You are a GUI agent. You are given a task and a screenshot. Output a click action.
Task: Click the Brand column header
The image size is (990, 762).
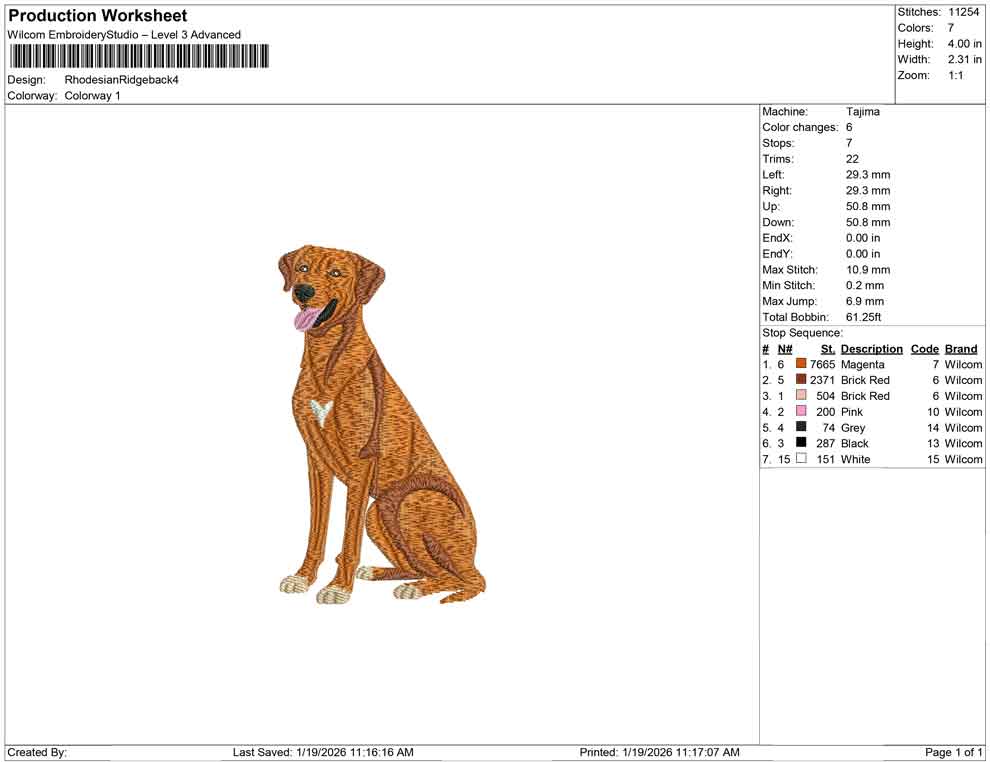[960, 348]
